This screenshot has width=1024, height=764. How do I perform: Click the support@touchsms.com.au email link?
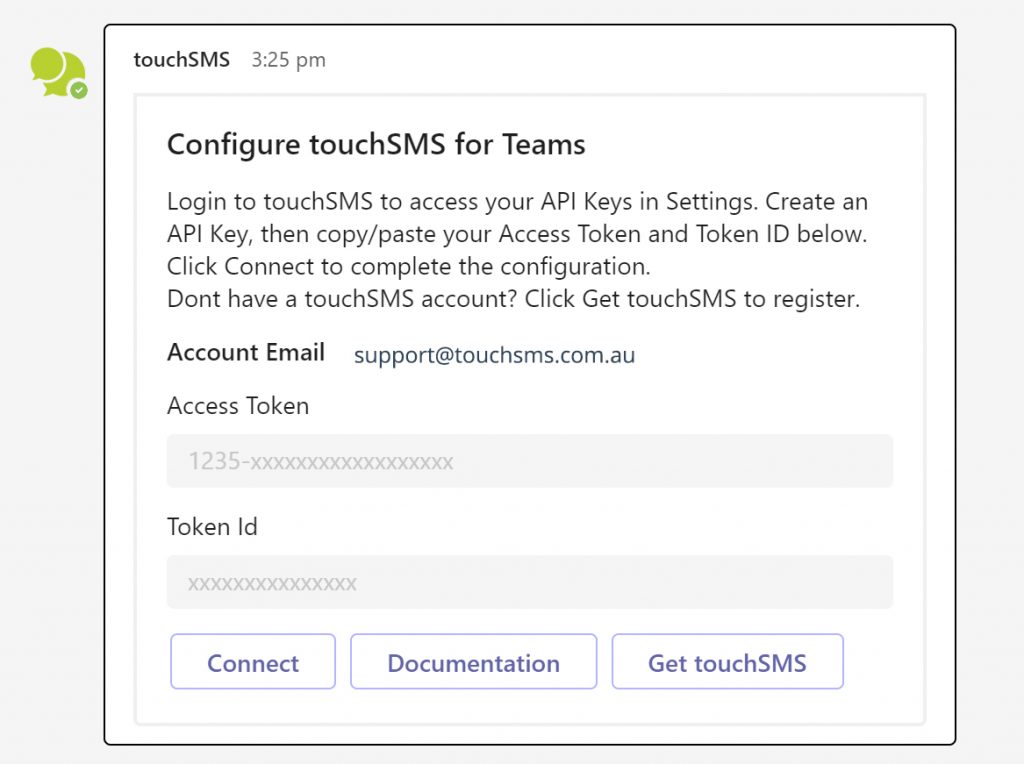pyautogui.click(x=493, y=354)
